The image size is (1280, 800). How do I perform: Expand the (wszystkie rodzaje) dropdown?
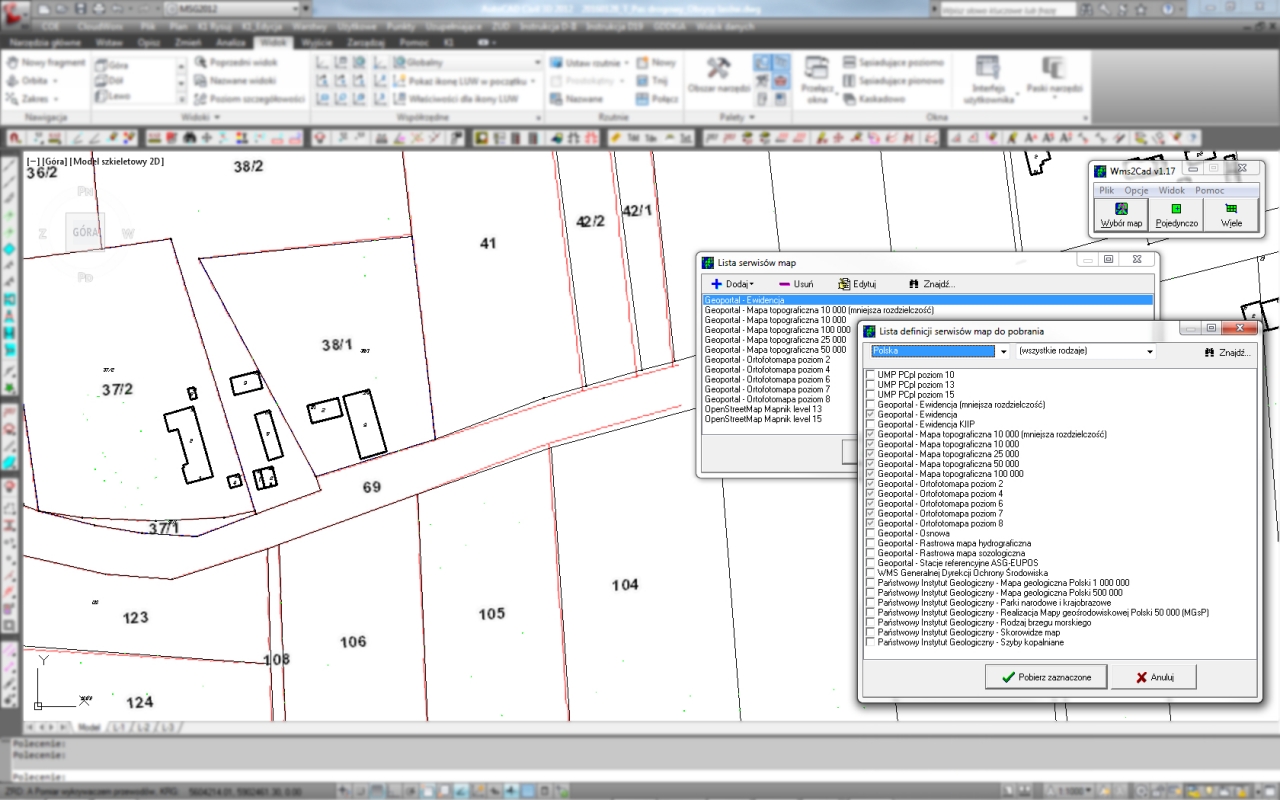pyautogui.click(x=1150, y=352)
